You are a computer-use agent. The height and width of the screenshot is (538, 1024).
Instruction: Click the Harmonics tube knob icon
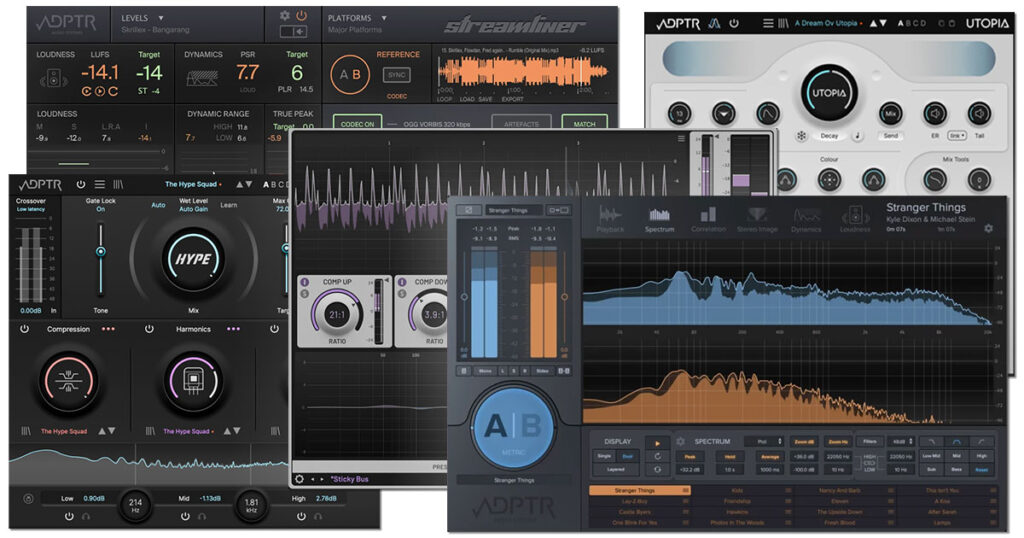(x=193, y=381)
